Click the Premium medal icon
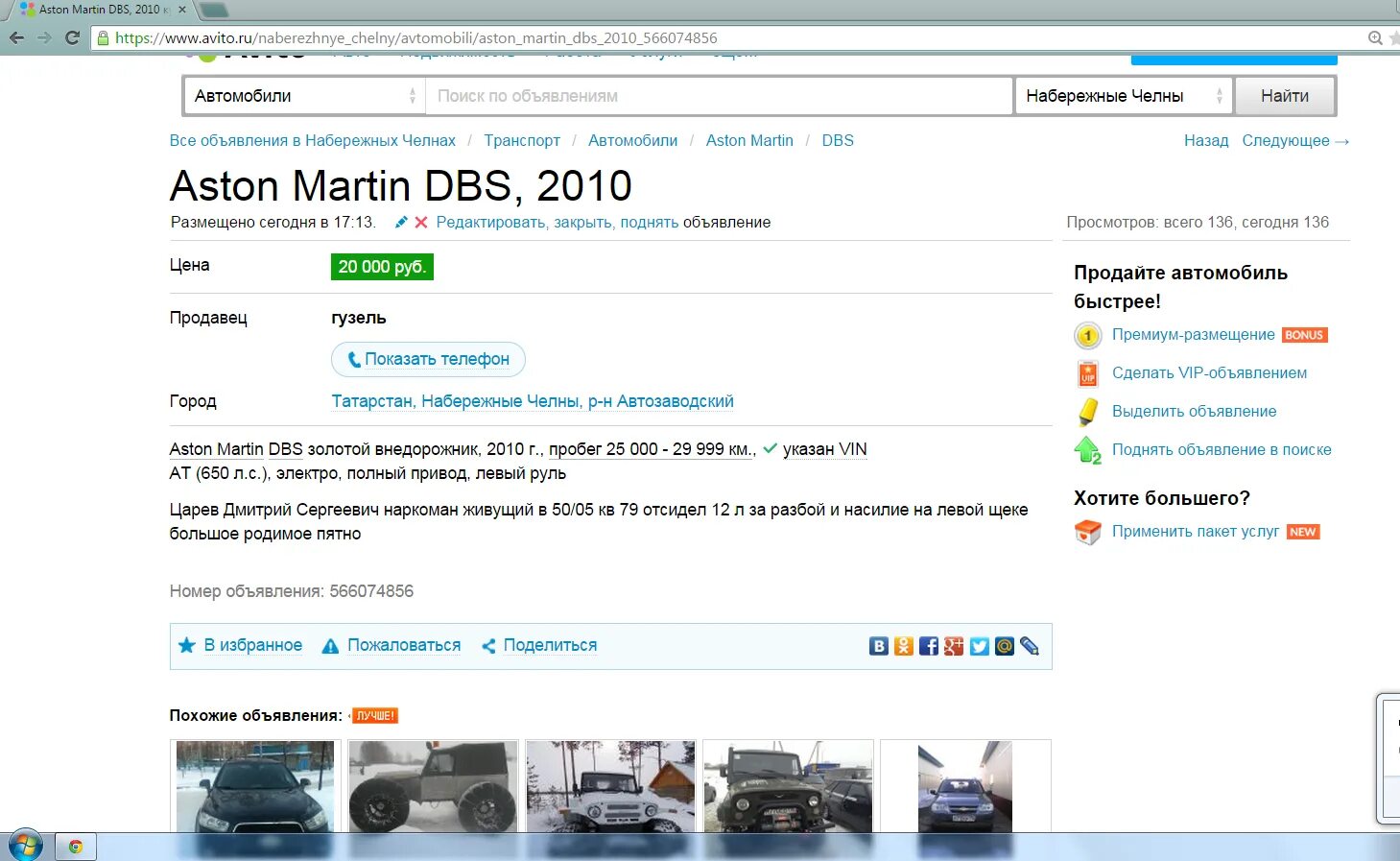Image resolution: width=1400 pixels, height=861 pixels. tap(1087, 336)
